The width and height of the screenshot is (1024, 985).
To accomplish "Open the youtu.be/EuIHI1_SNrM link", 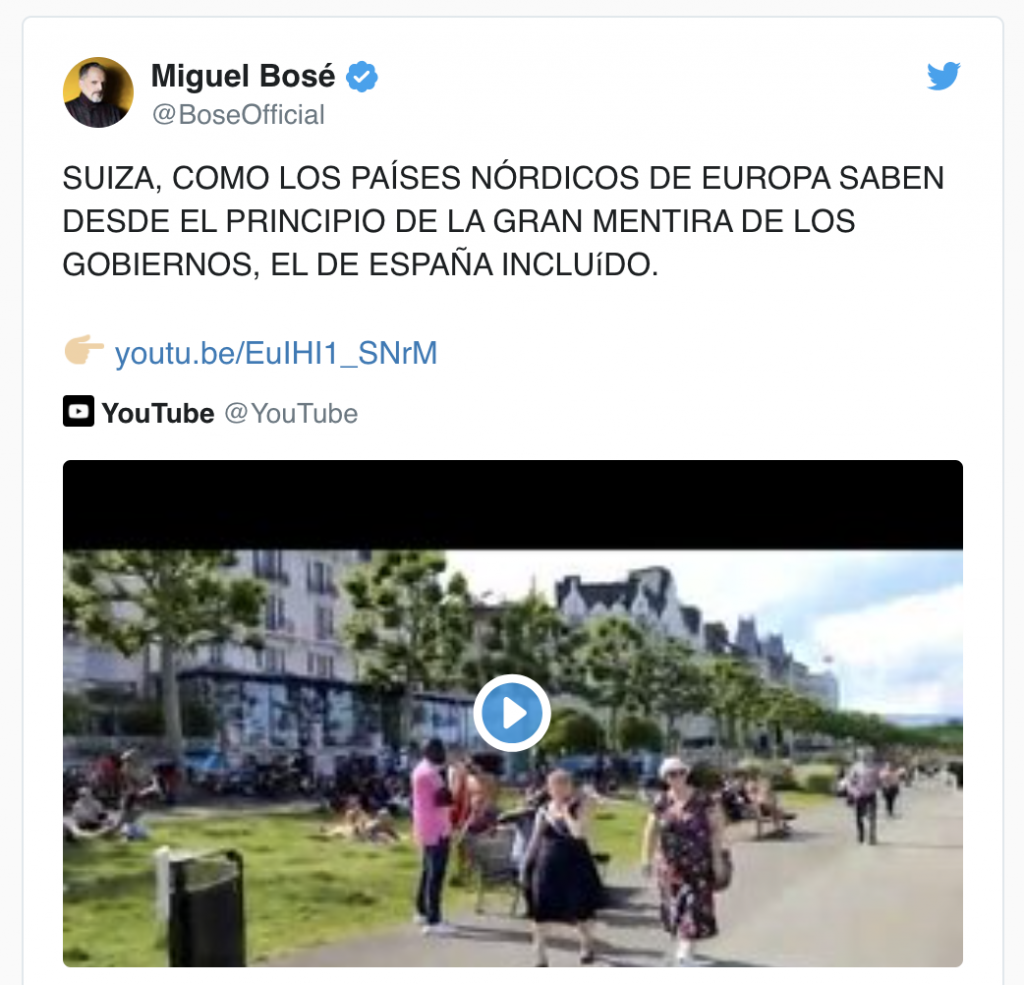I will click(x=276, y=353).
